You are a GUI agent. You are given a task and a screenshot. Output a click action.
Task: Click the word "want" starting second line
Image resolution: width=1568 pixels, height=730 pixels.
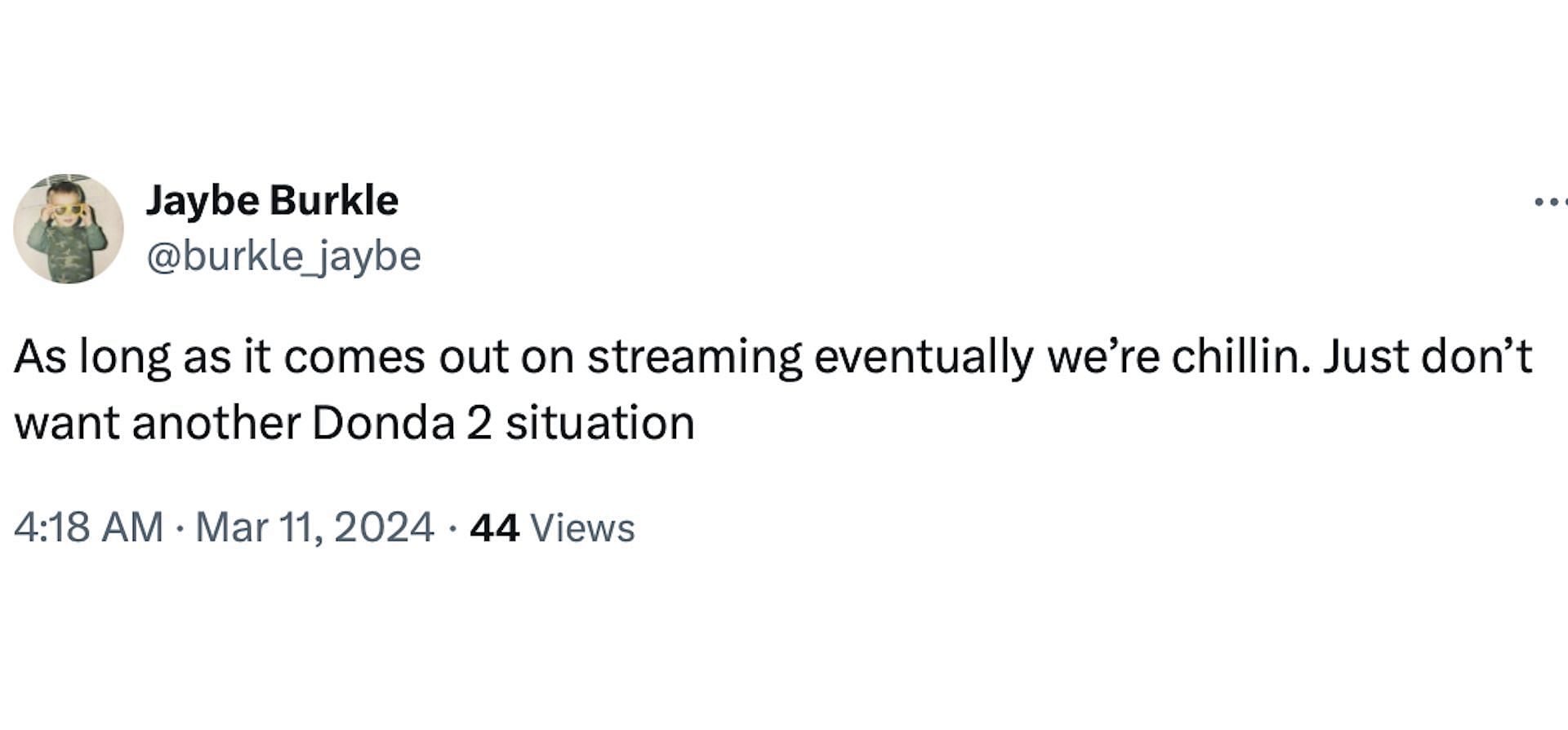[x=67, y=425]
